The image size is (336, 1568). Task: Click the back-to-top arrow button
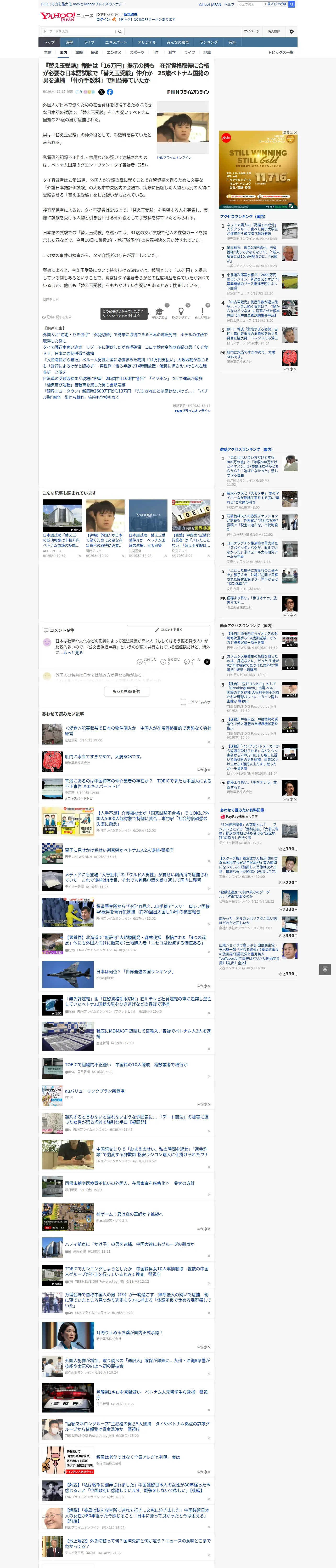point(325,970)
